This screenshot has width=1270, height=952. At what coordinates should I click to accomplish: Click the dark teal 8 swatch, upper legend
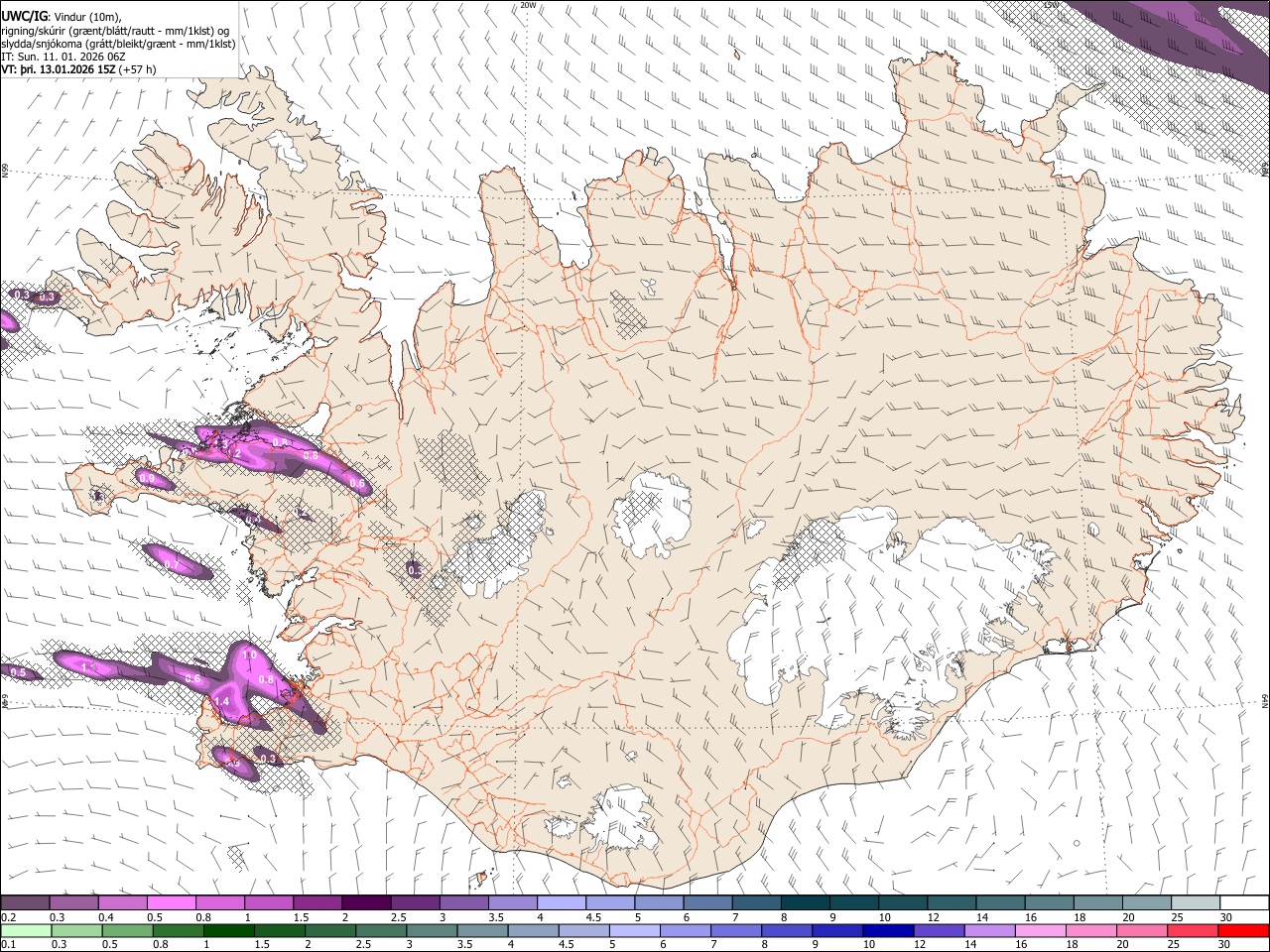click(x=806, y=903)
